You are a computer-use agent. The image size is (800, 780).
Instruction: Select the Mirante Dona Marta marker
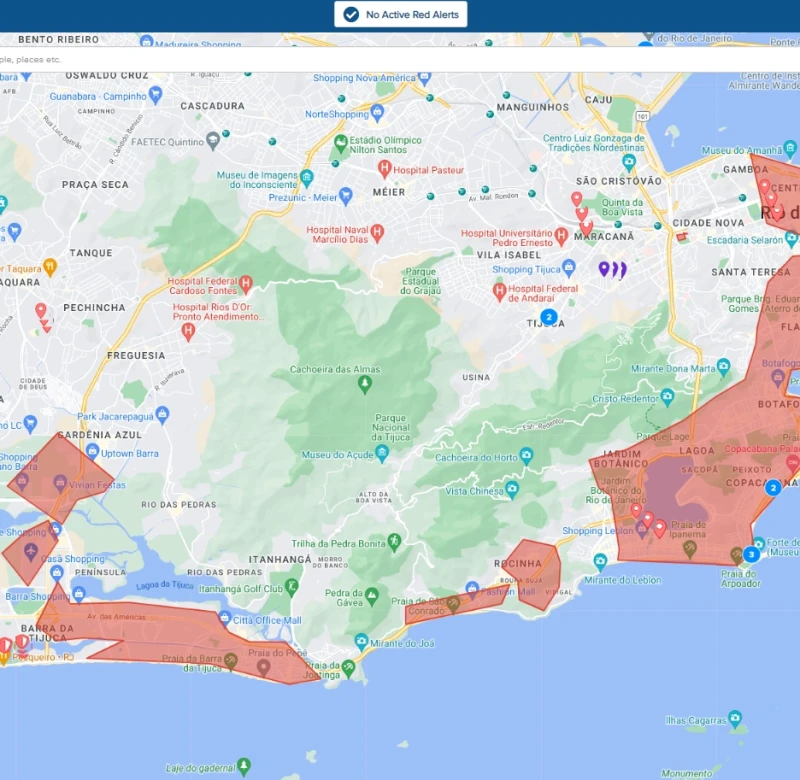click(723, 366)
